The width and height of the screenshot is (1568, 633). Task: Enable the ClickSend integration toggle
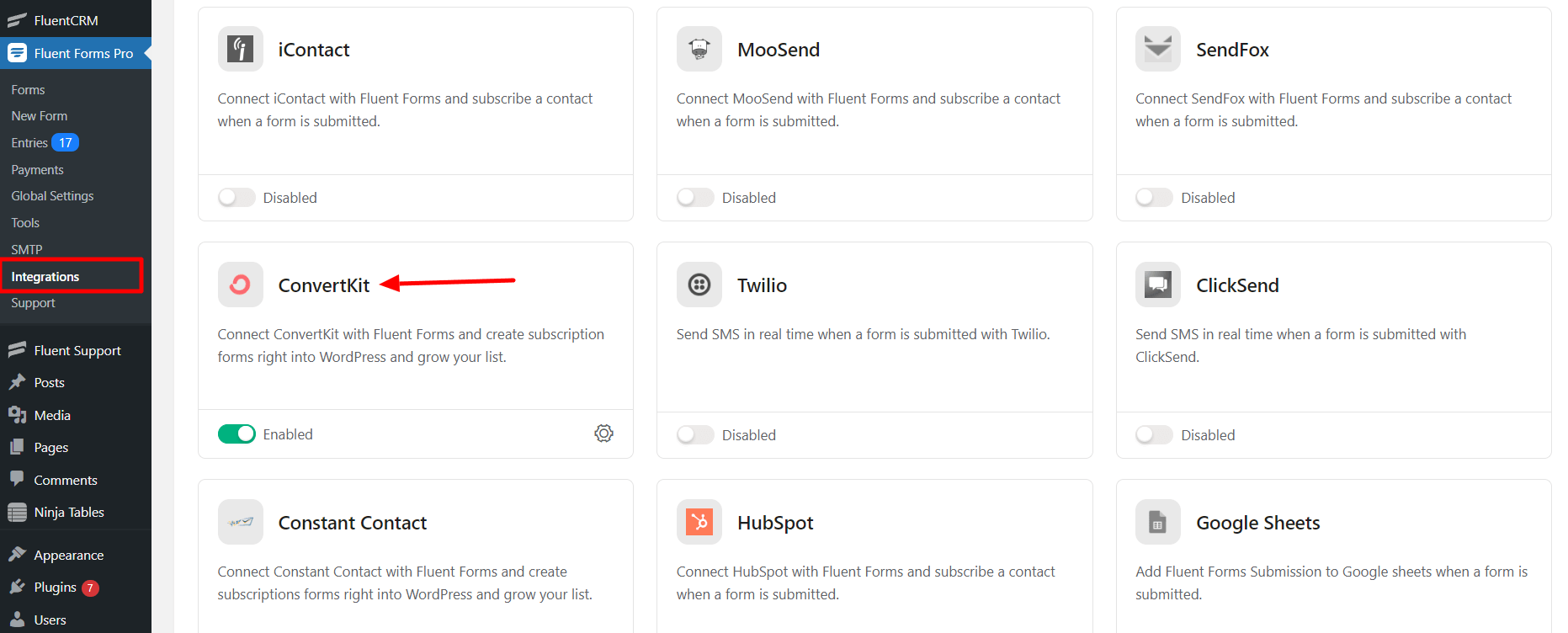[1154, 434]
